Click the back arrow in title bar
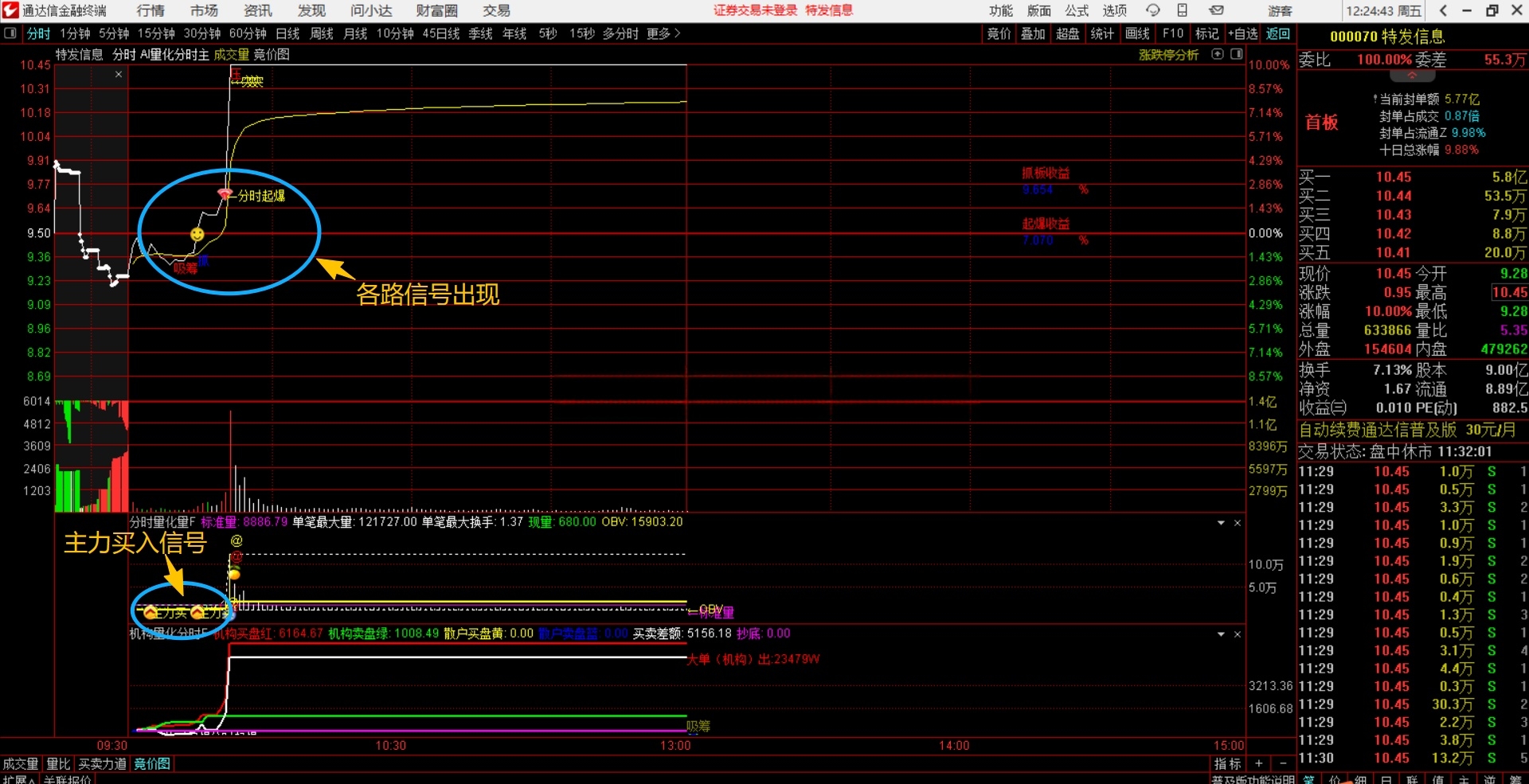This screenshot has height=784, width=1529. [x=1443, y=10]
